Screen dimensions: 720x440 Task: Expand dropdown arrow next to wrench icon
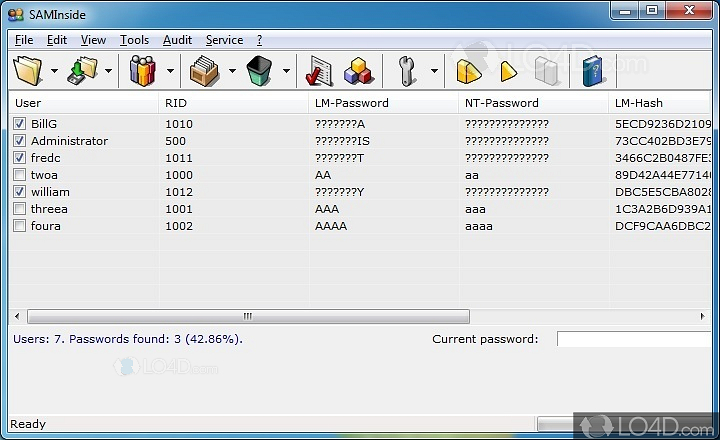pos(434,71)
